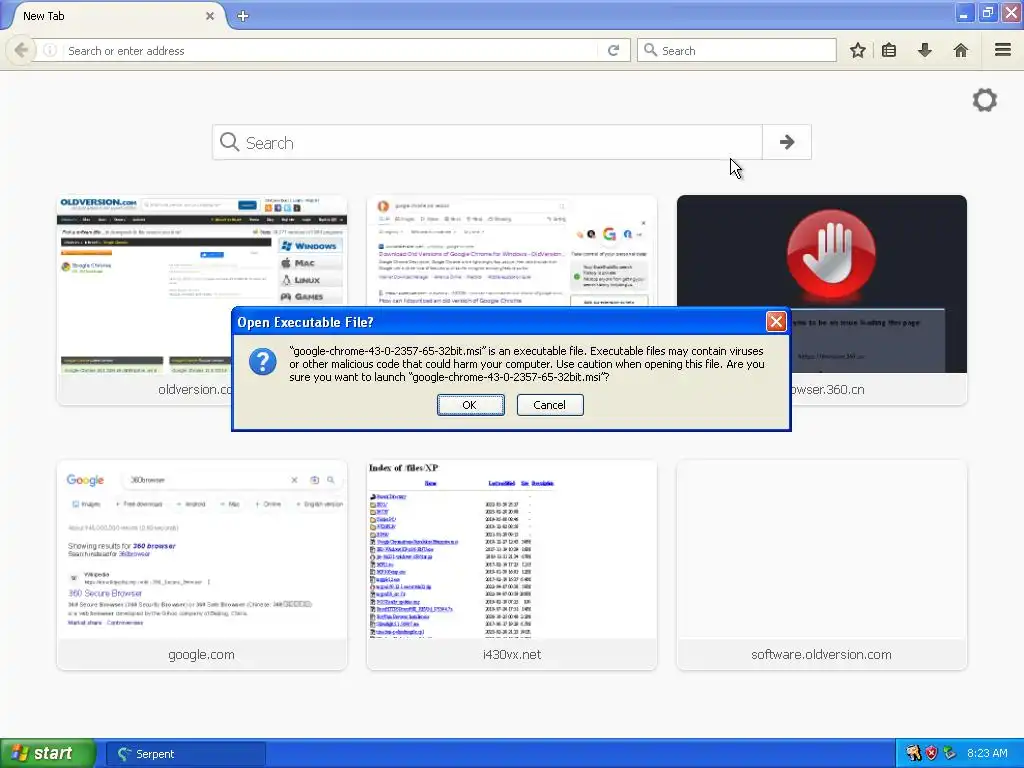Focus the address bar
Image resolution: width=1024 pixels, height=768 pixels.
pos(330,50)
